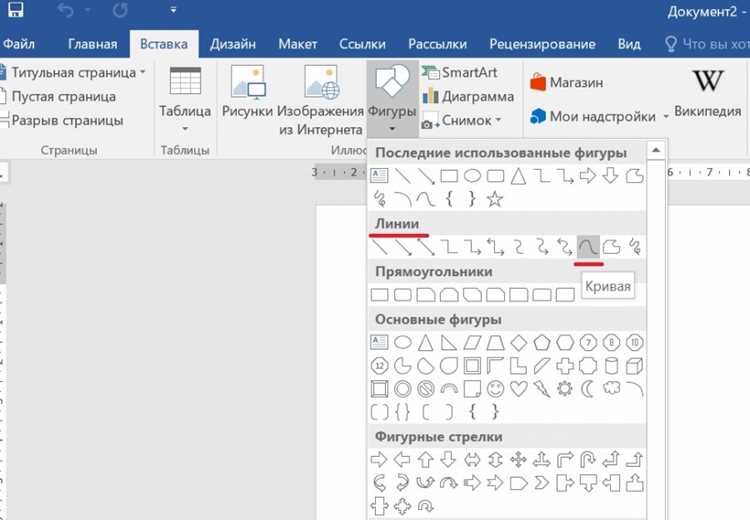Insert a Пустая страница
This screenshot has width=750, height=520.
58,97
